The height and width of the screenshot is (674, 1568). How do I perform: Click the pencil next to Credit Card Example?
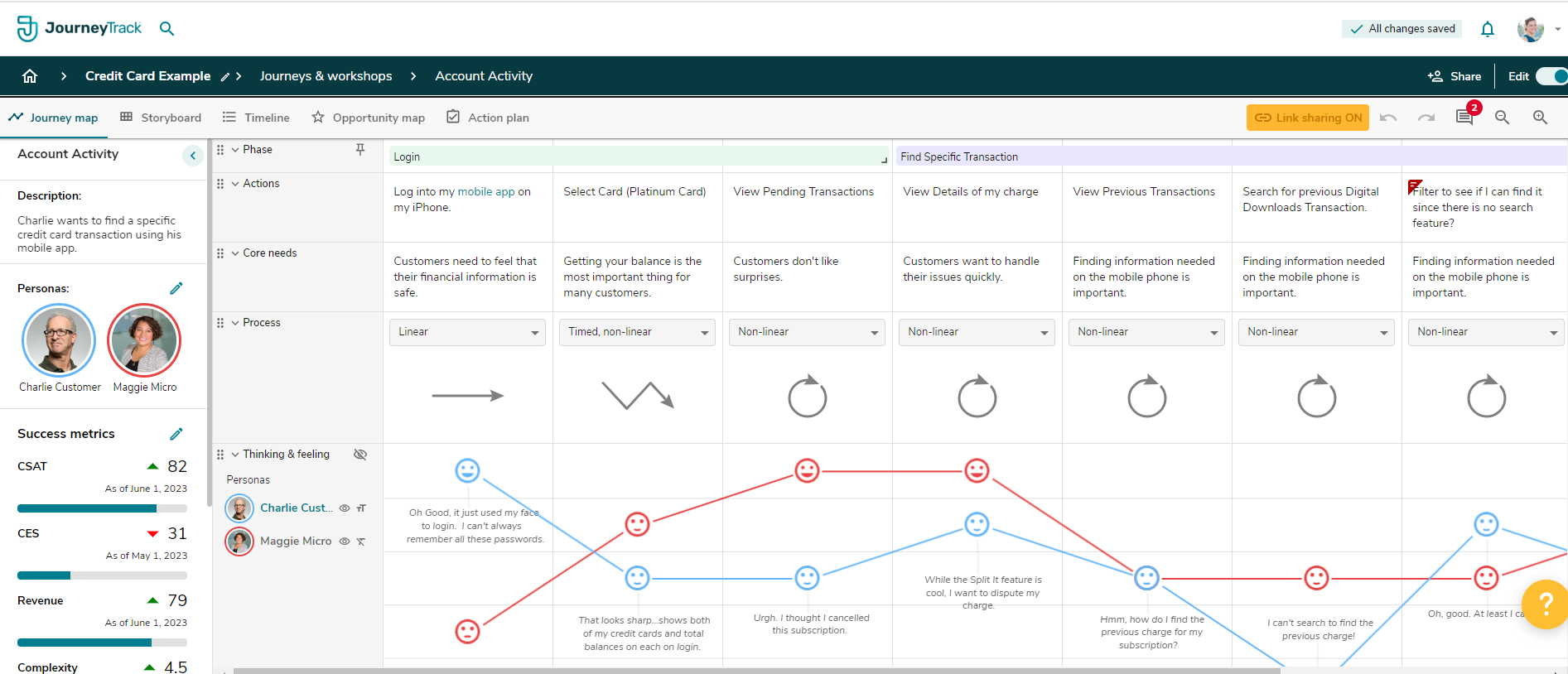[x=224, y=77]
